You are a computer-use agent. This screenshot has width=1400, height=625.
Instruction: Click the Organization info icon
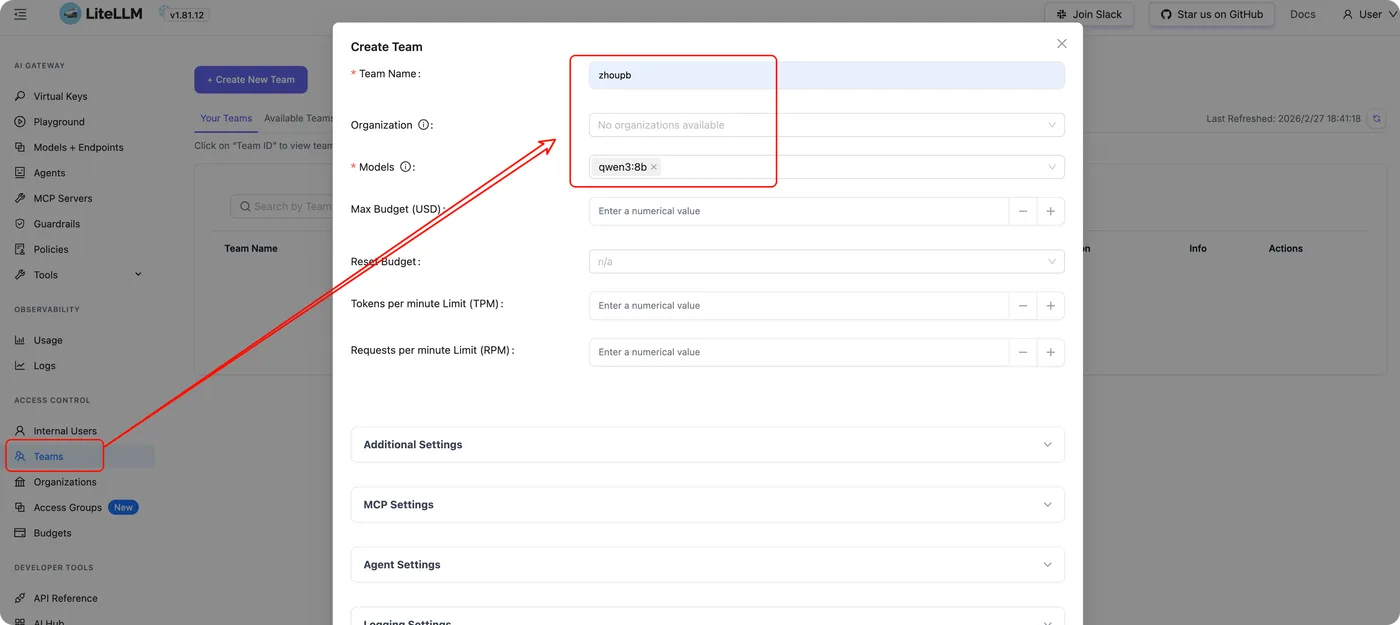click(x=424, y=125)
